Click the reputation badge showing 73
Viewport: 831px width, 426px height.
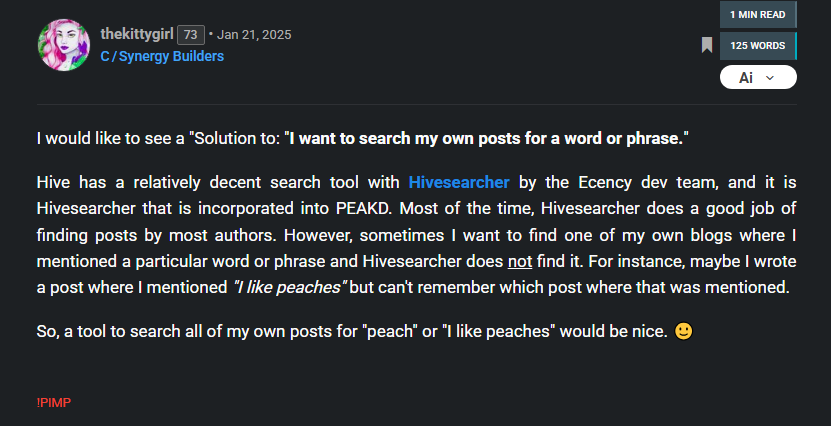coord(190,35)
